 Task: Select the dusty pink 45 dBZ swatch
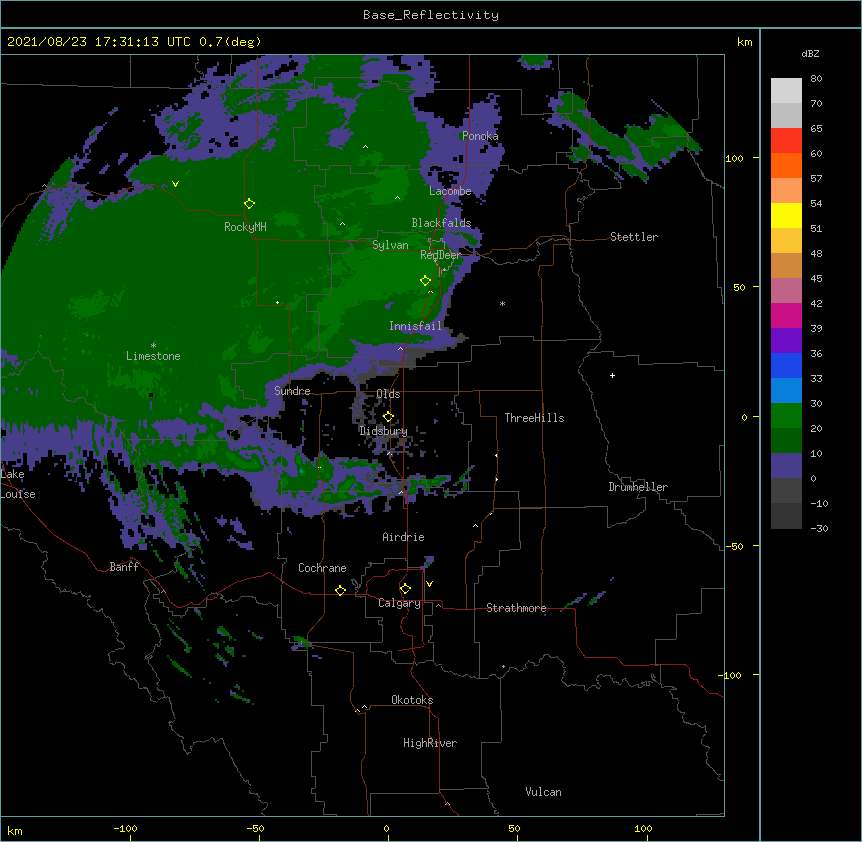click(786, 291)
